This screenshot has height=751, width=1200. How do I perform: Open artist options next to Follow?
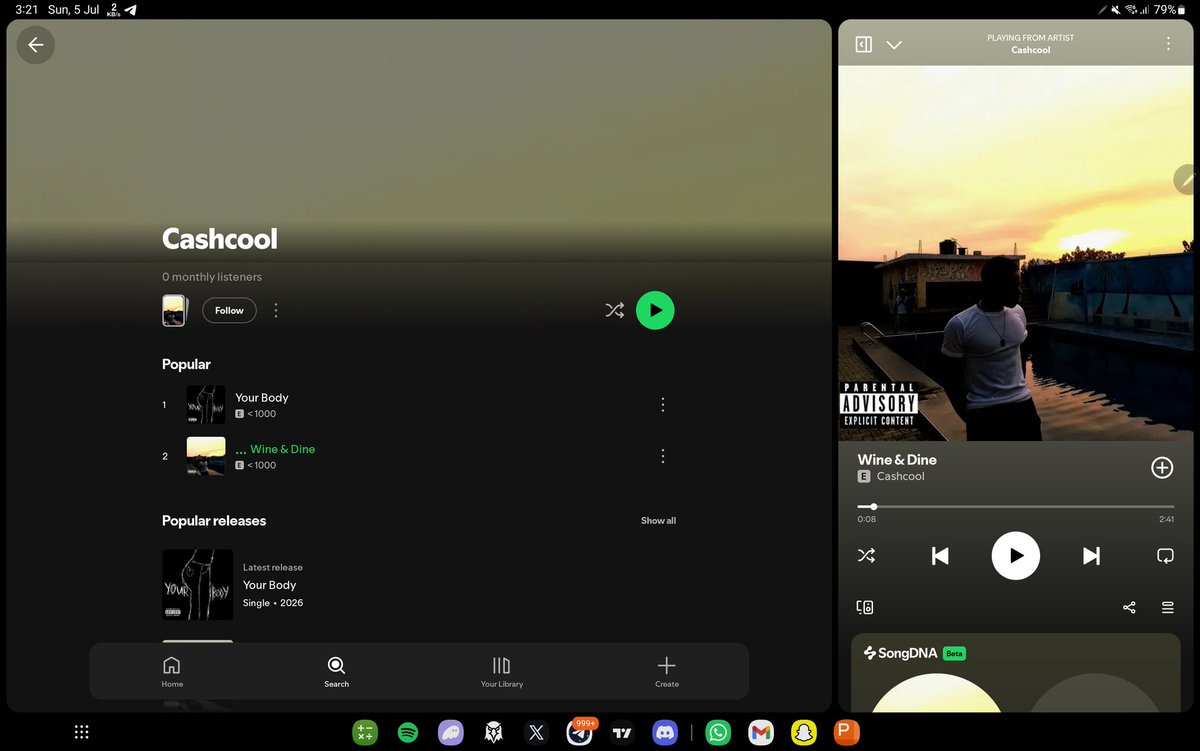(276, 311)
